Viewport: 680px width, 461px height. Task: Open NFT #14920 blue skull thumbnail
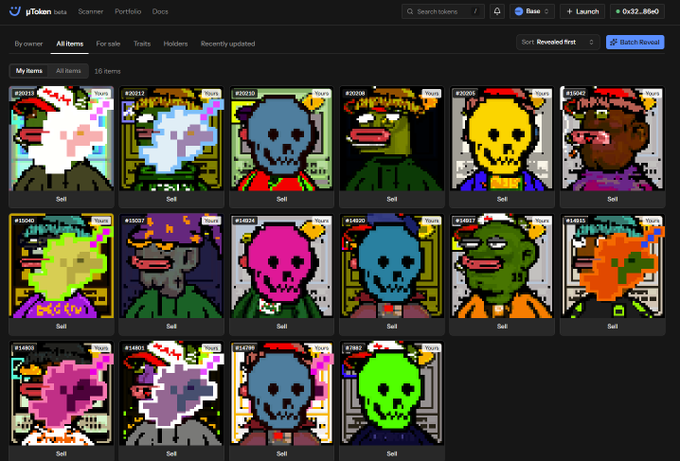[392, 265]
